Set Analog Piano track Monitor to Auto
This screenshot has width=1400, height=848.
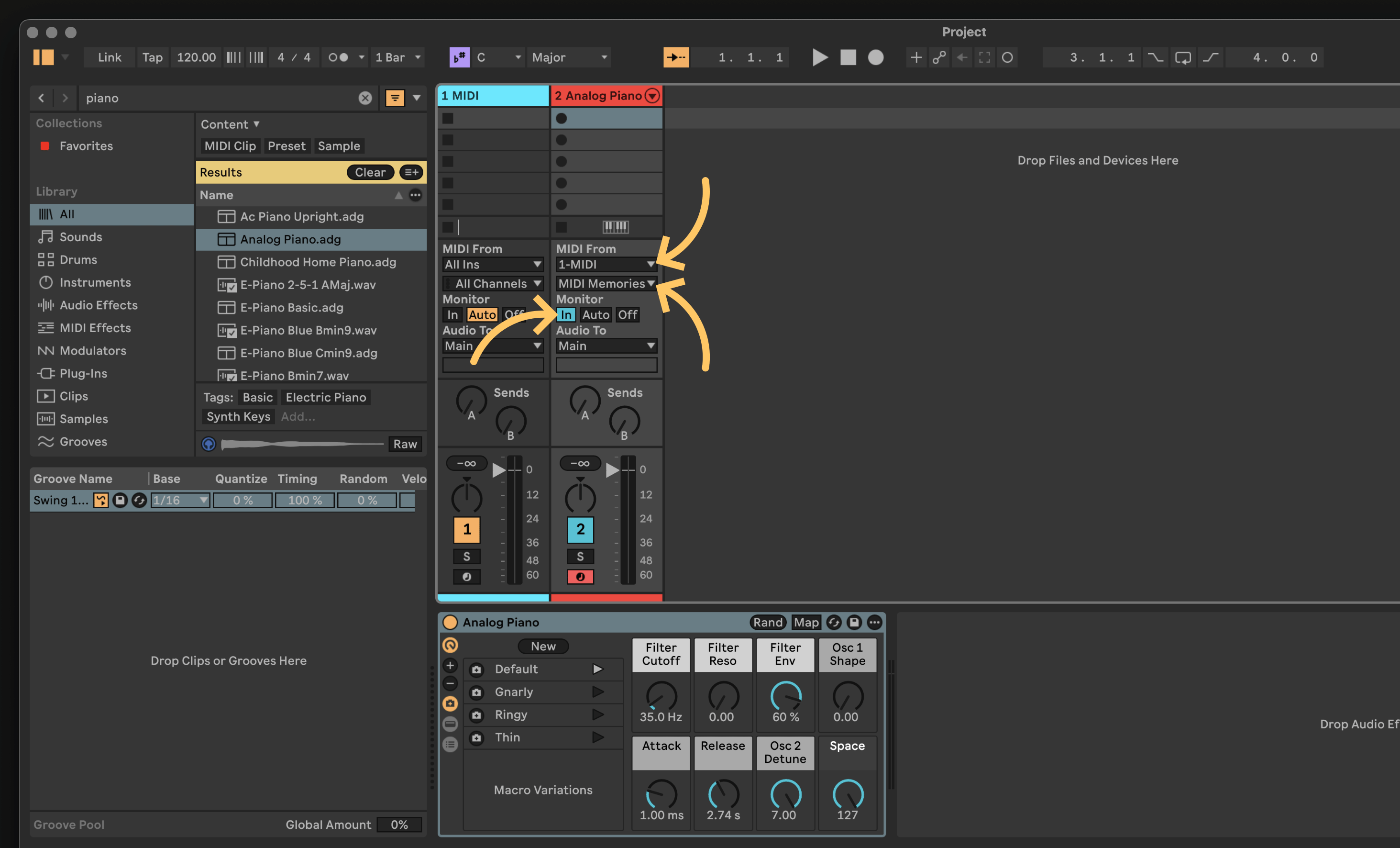(x=595, y=314)
